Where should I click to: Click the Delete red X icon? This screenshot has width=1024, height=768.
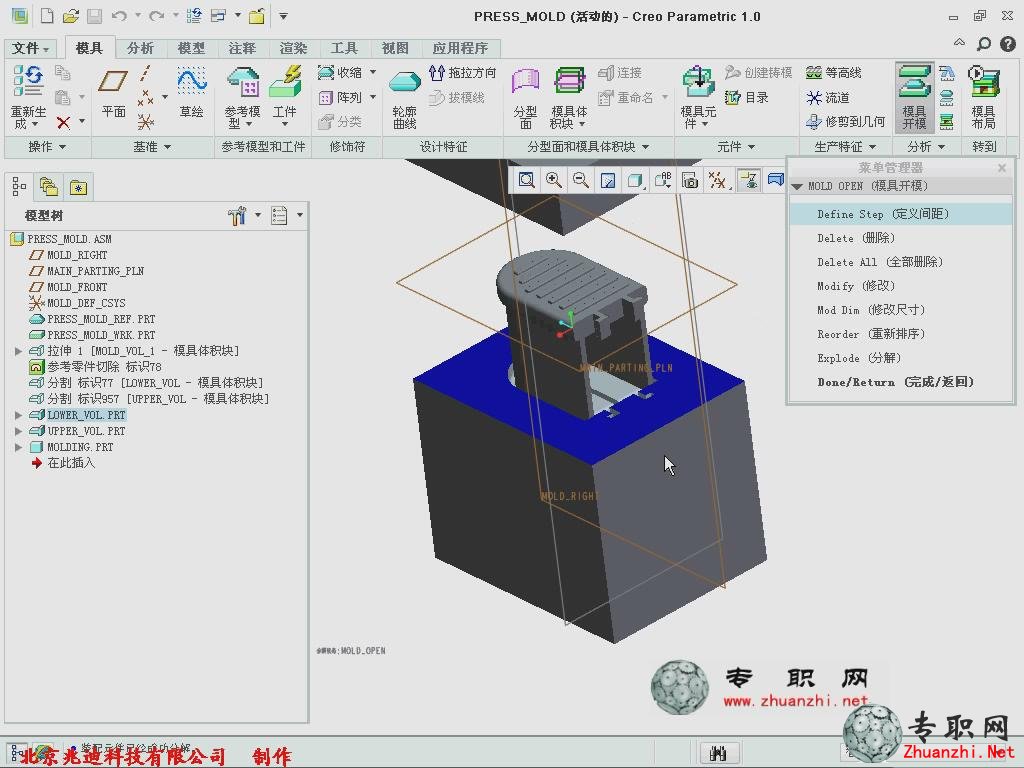tap(63, 122)
